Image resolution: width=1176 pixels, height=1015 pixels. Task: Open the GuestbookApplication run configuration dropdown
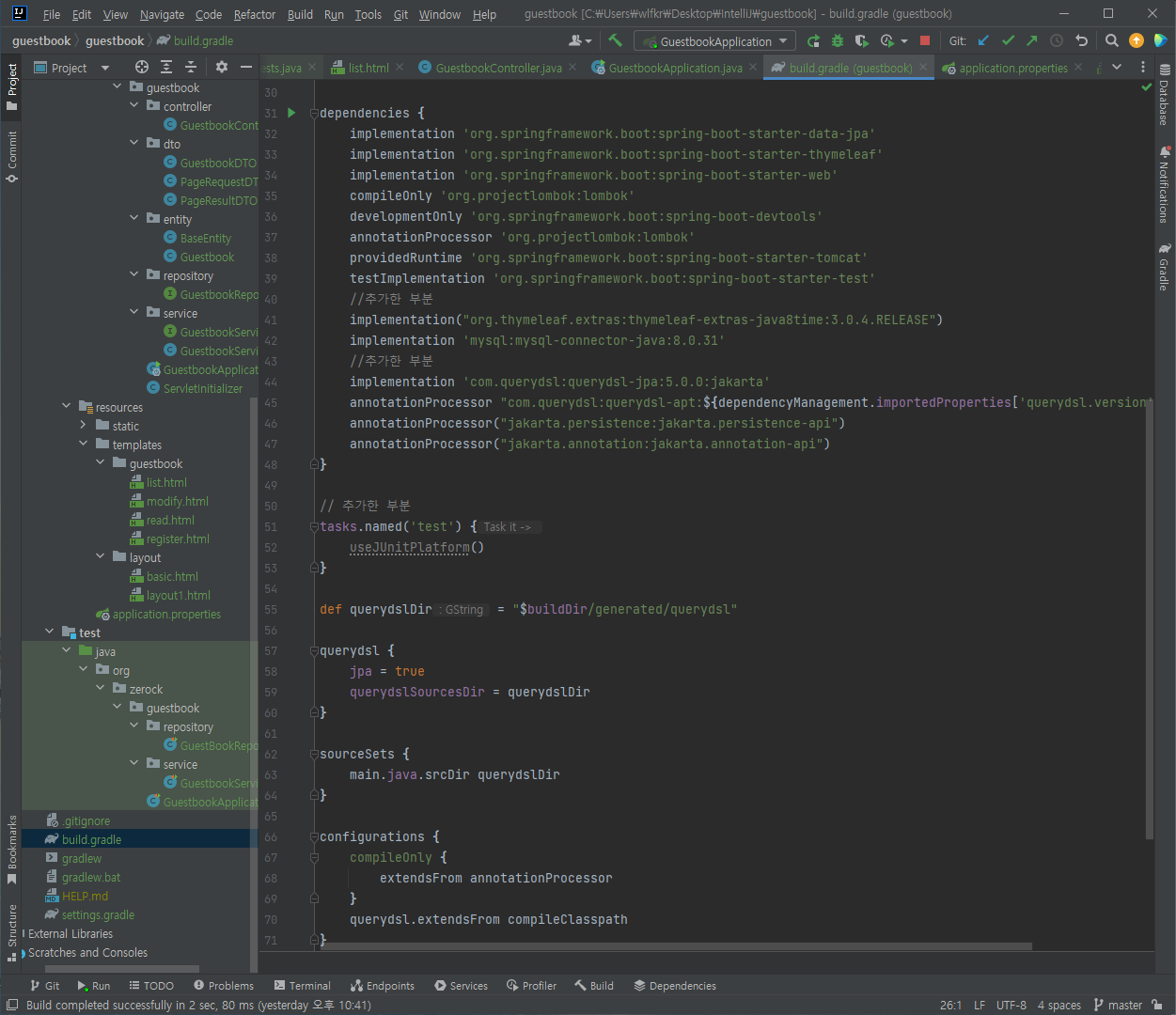715,40
